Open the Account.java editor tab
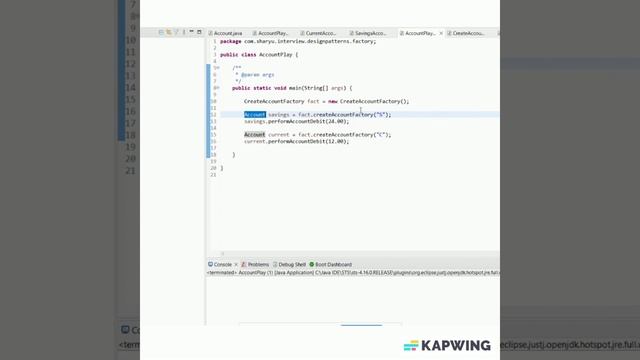 click(225, 33)
